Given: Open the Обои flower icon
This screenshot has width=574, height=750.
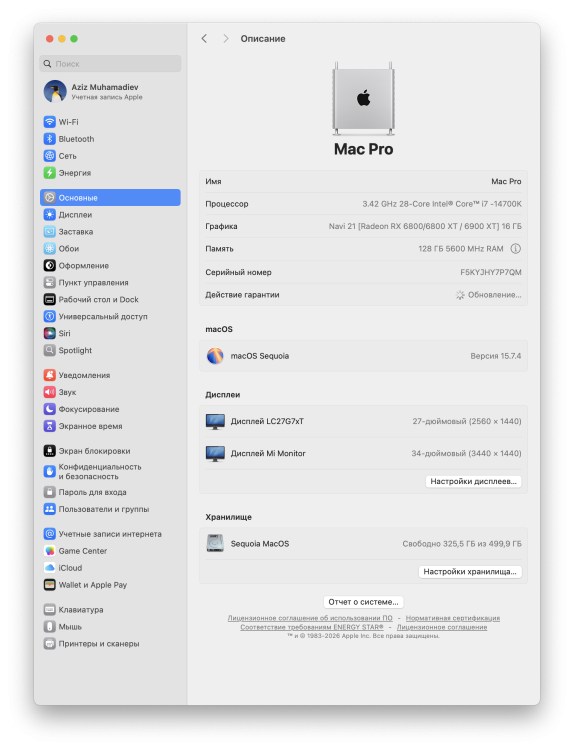Looking at the screenshot, I should [x=50, y=249].
